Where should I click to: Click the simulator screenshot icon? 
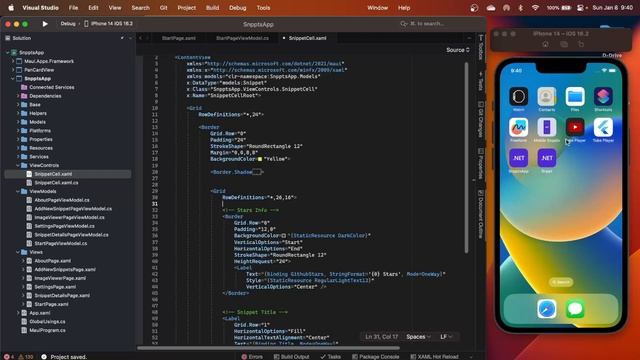tap(563, 44)
